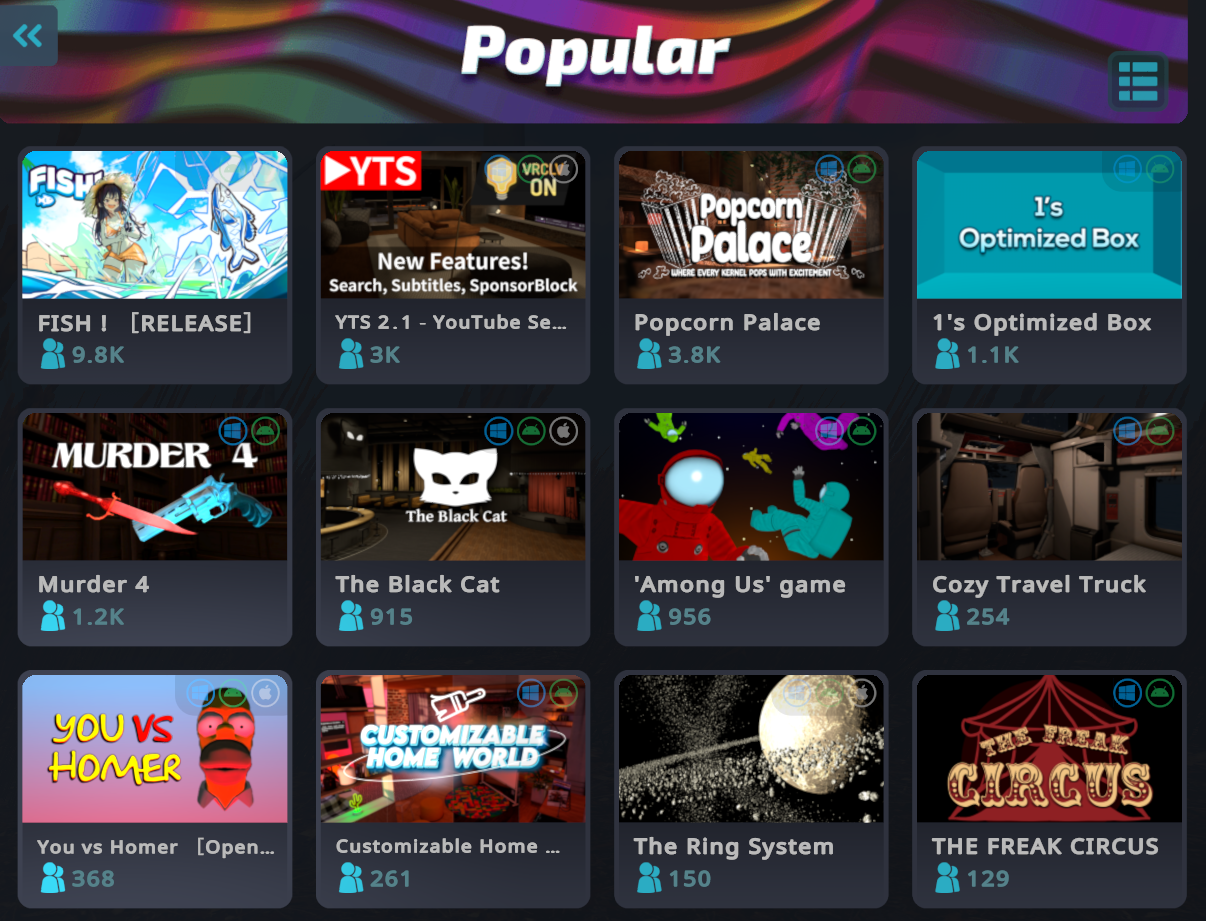
Task: Select The Ring System world tile
Action: (751, 790)
